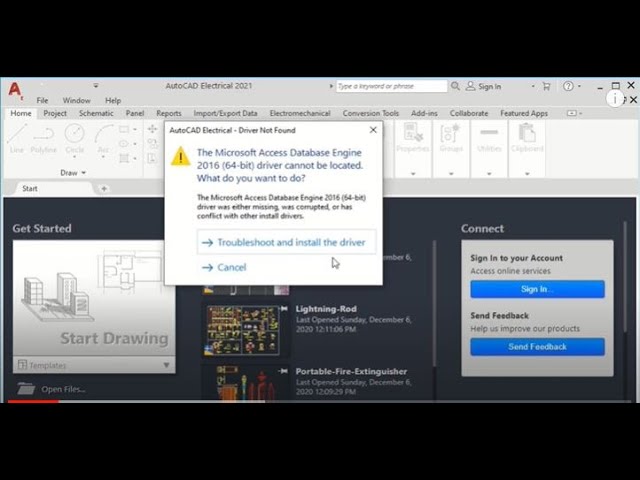
Task: Open the ribbon display options dropdown
Action: pos(574,113)
